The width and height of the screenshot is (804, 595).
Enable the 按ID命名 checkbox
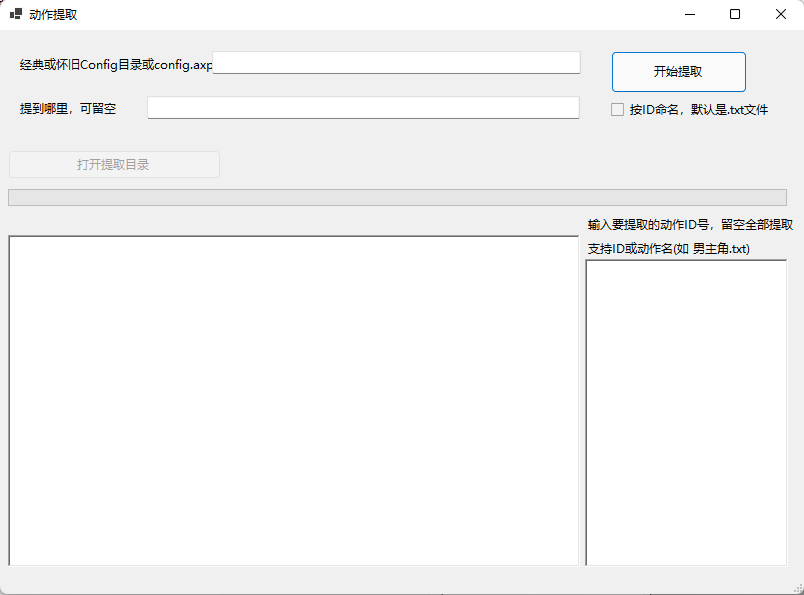618,109
